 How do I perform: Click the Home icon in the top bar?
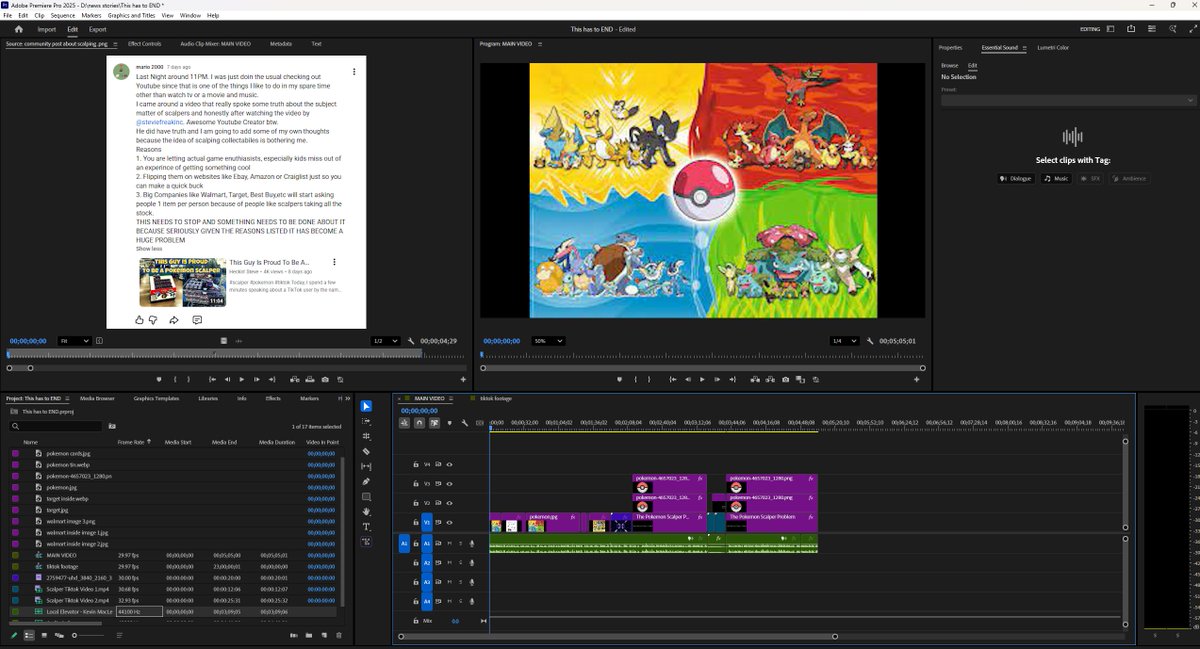(18, 29)
